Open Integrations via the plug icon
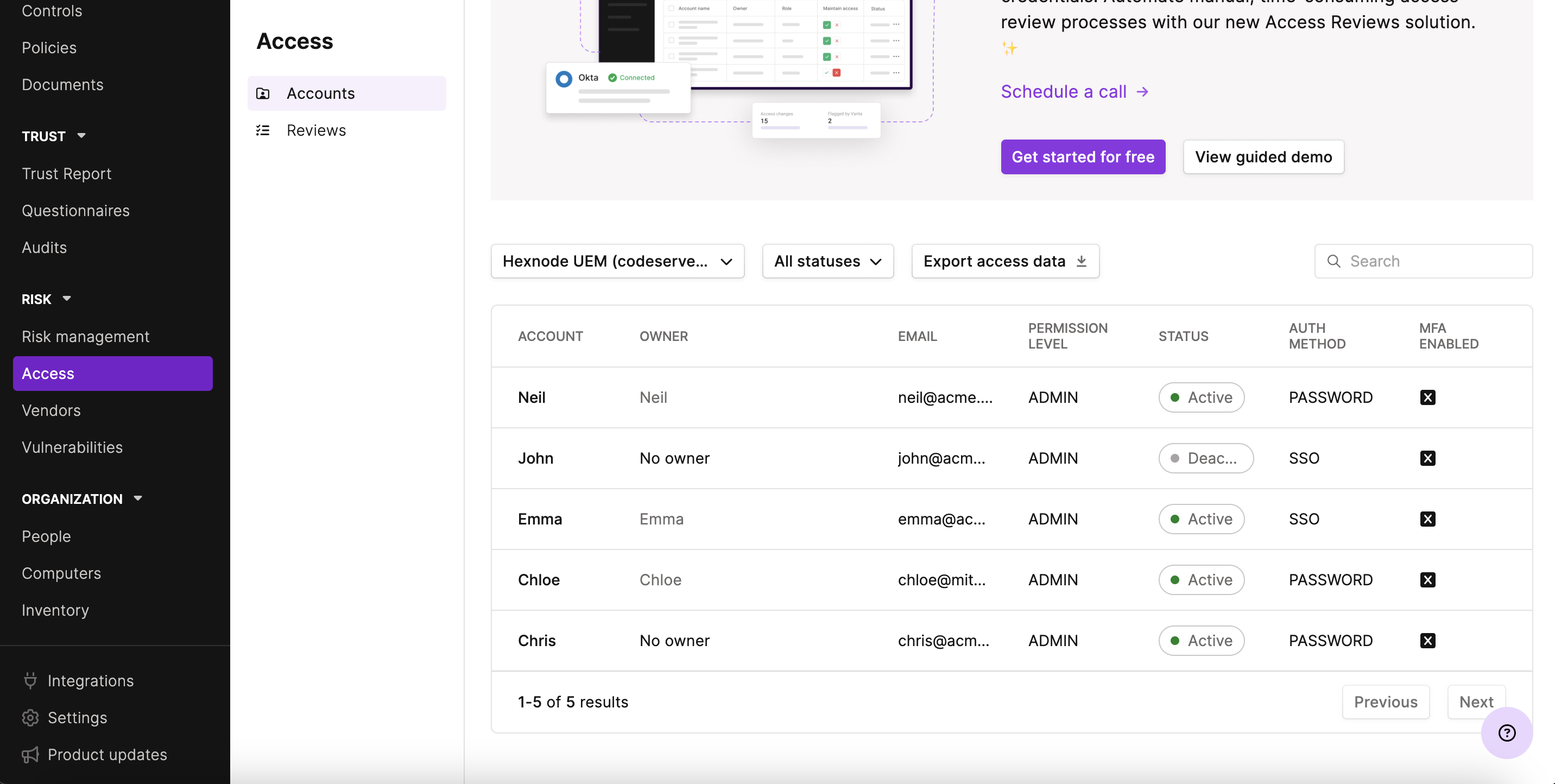1555x784 pixels. click(x=30, y=681)
